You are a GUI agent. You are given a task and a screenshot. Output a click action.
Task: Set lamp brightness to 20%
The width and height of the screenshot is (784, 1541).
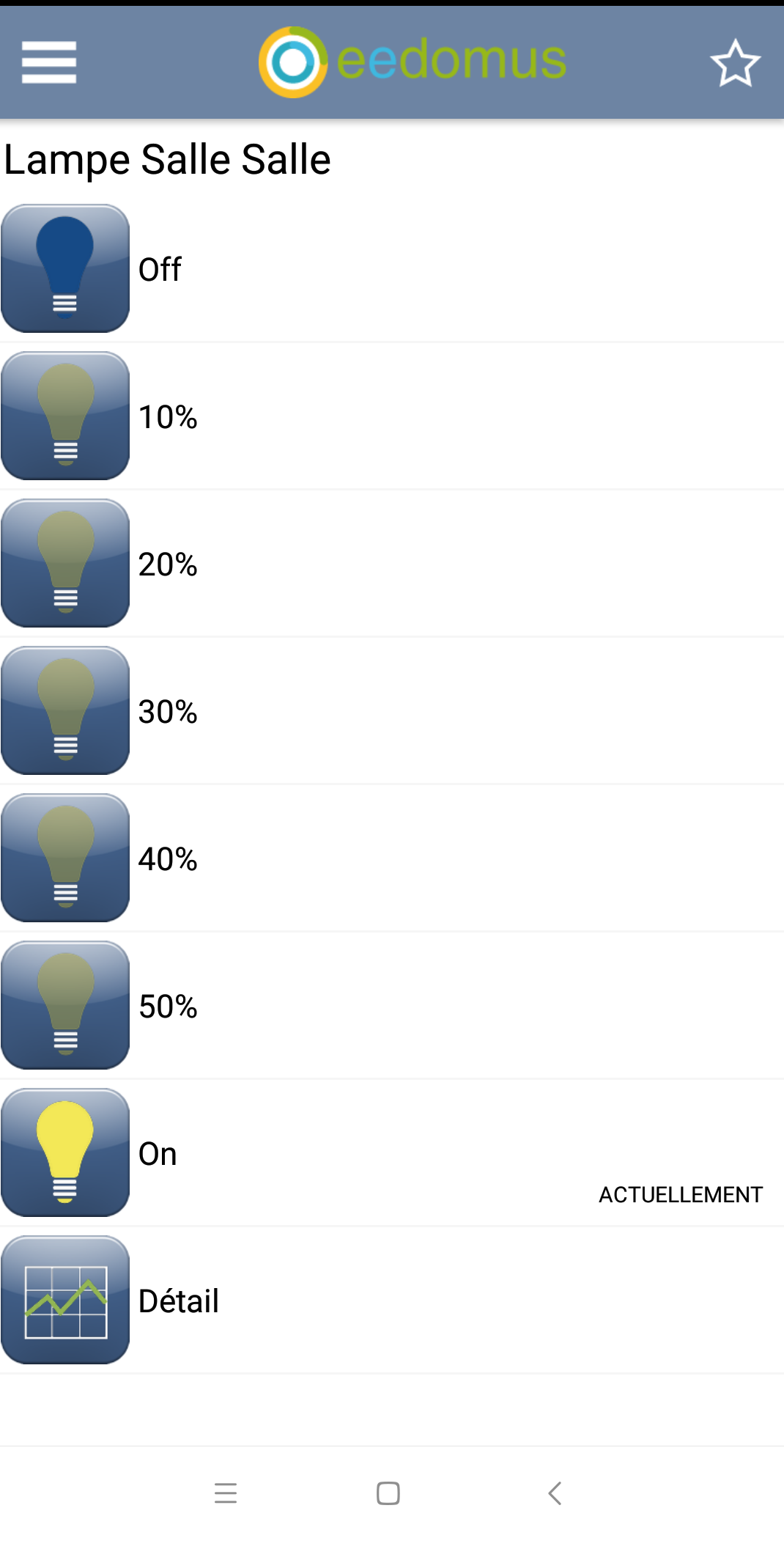click(392, 563)
